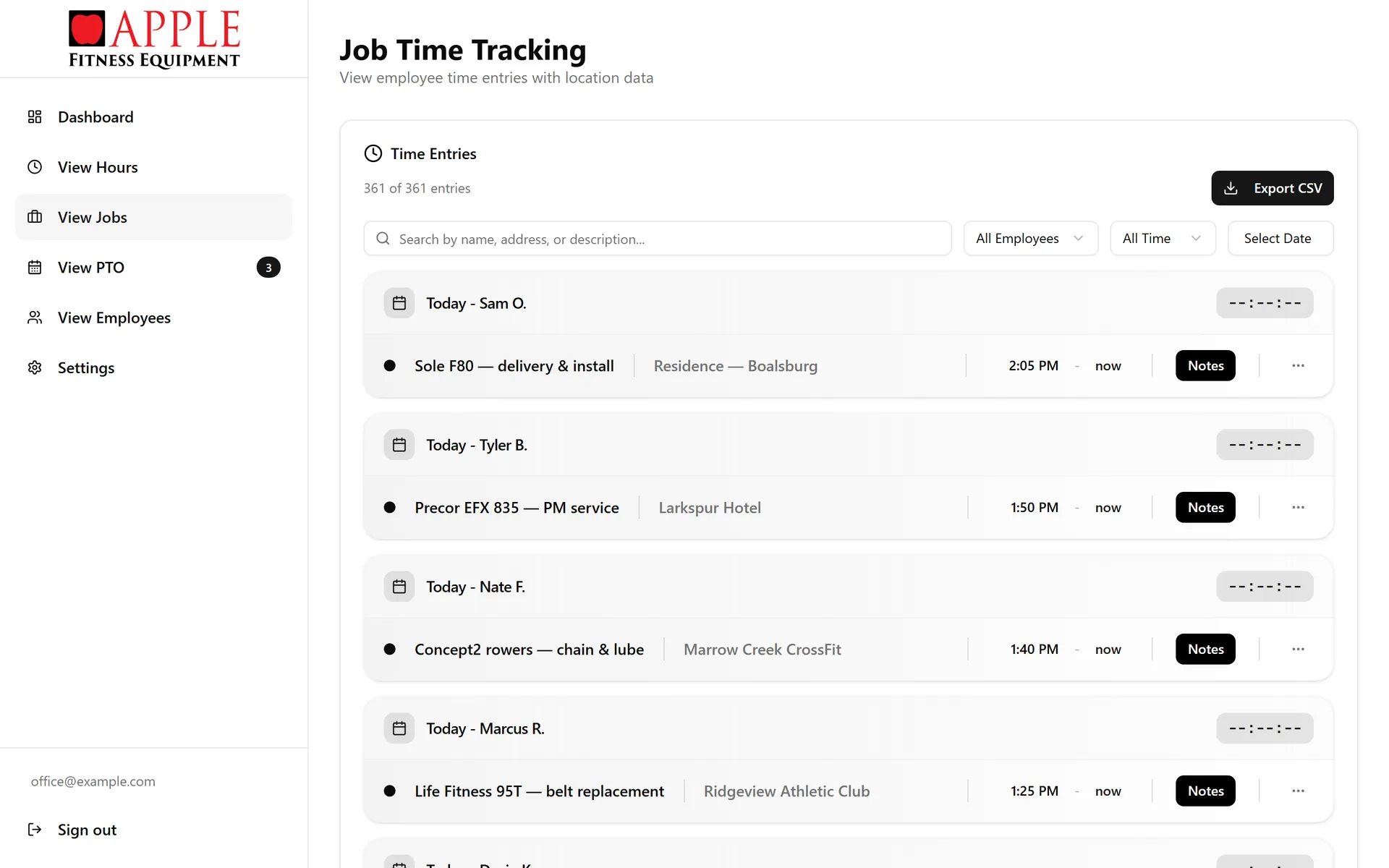Click Marcus R.'s duration timer

[1265, 728]
